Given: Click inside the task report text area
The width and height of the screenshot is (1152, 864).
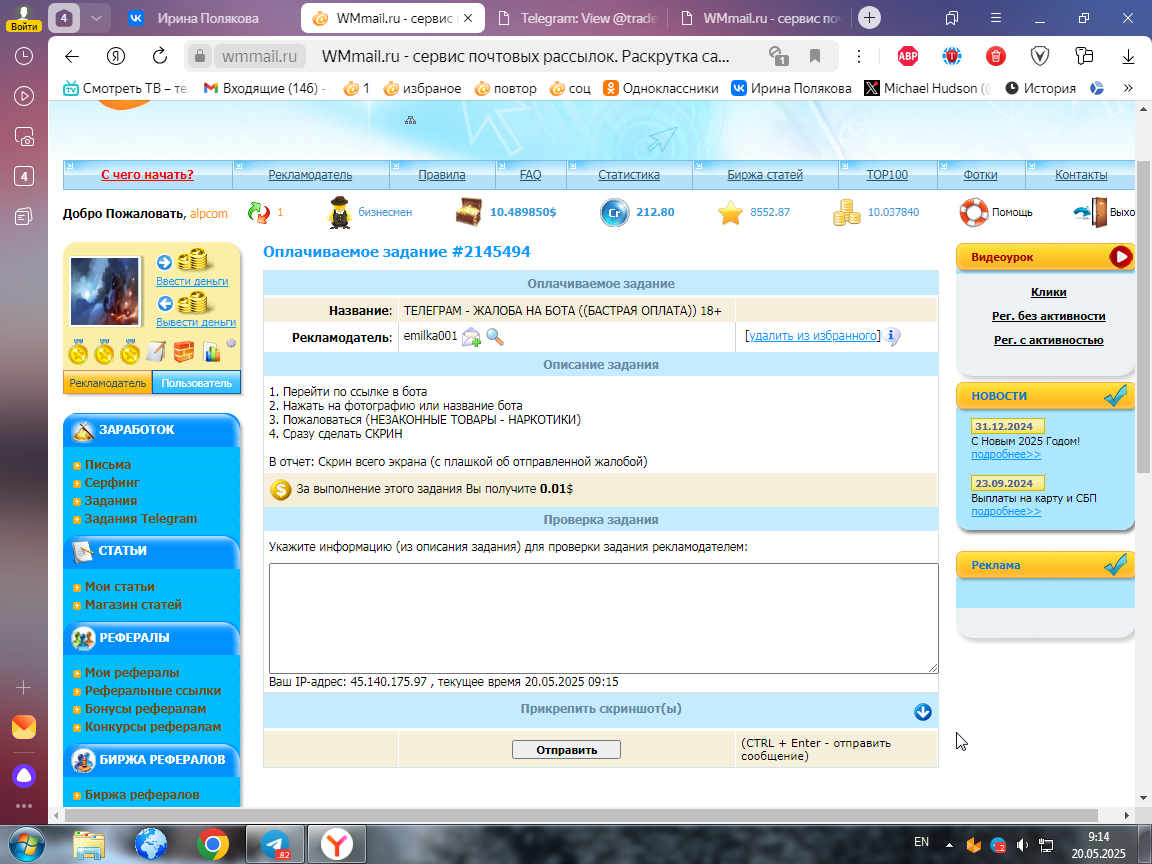Looking at the screenshot, I should [x=603, y=618].
